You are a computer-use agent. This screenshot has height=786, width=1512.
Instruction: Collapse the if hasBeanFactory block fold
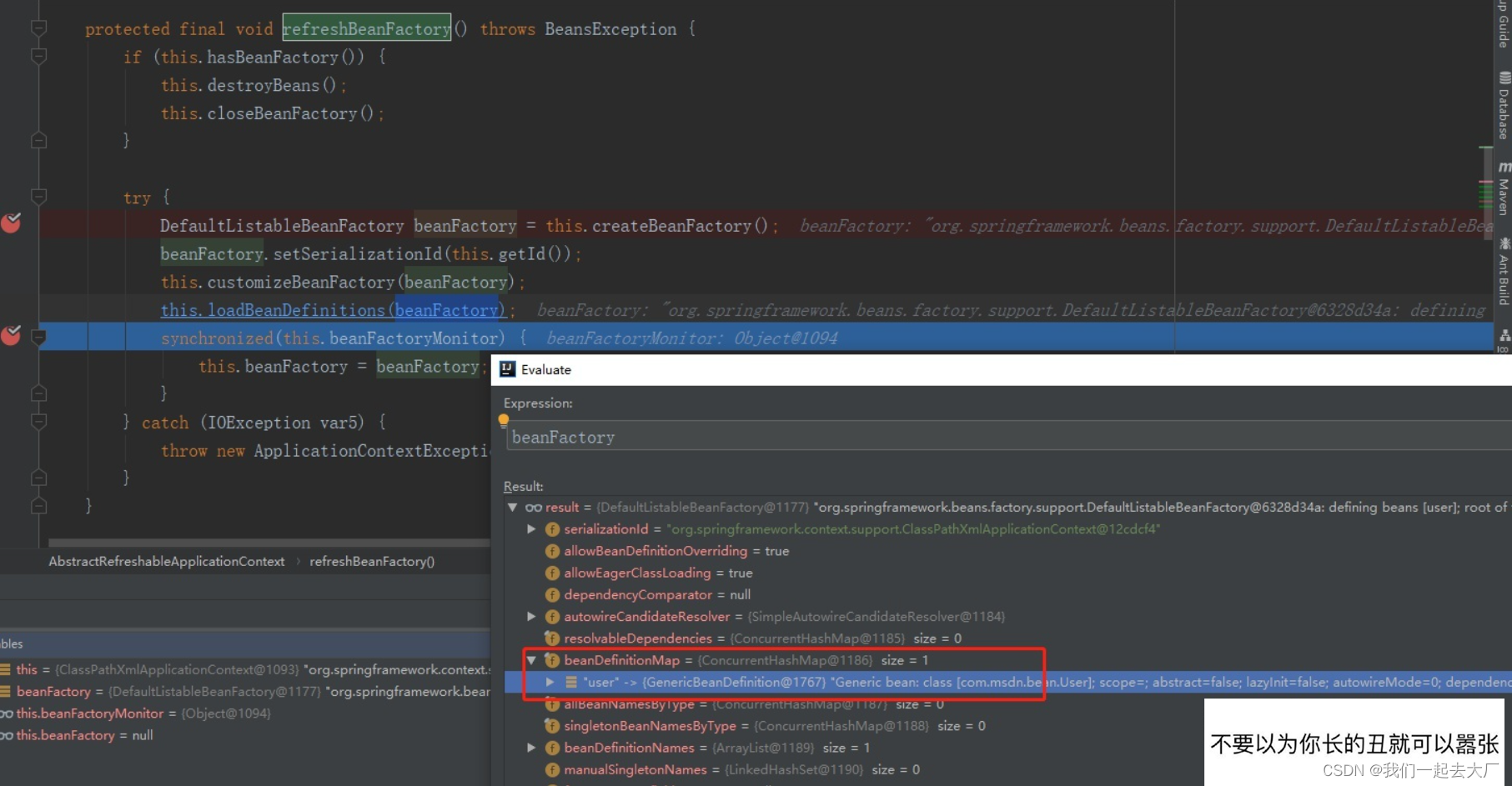[x=38, y=57]
